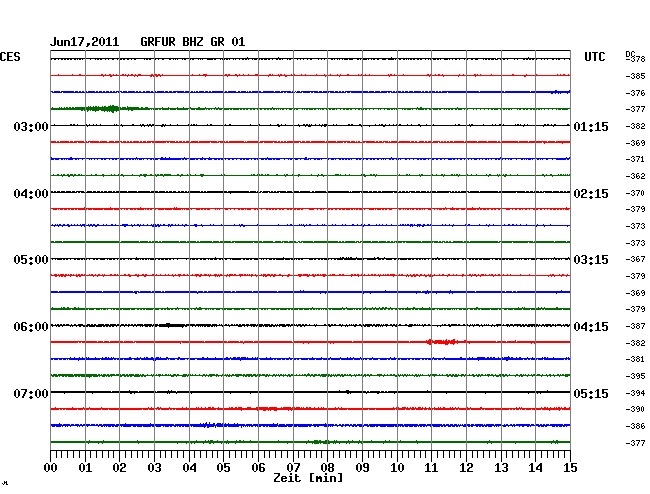Click minute tick label 00

51,467
